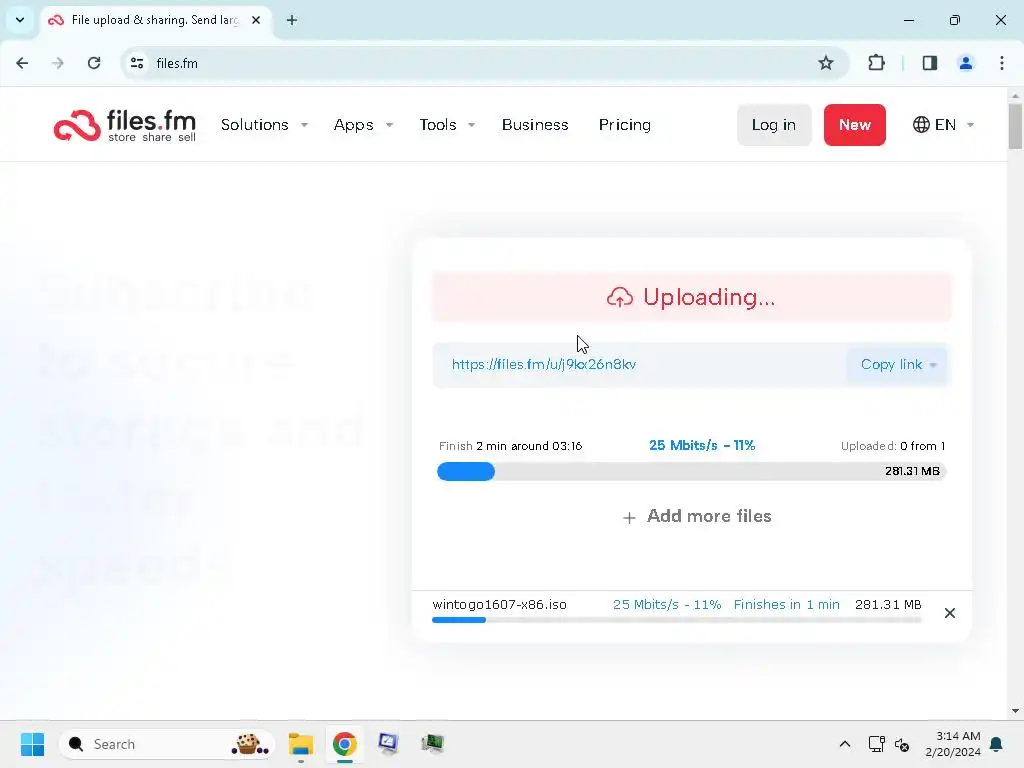
Task: Open the circuit board app in taskbar
Action: [432, 744]
